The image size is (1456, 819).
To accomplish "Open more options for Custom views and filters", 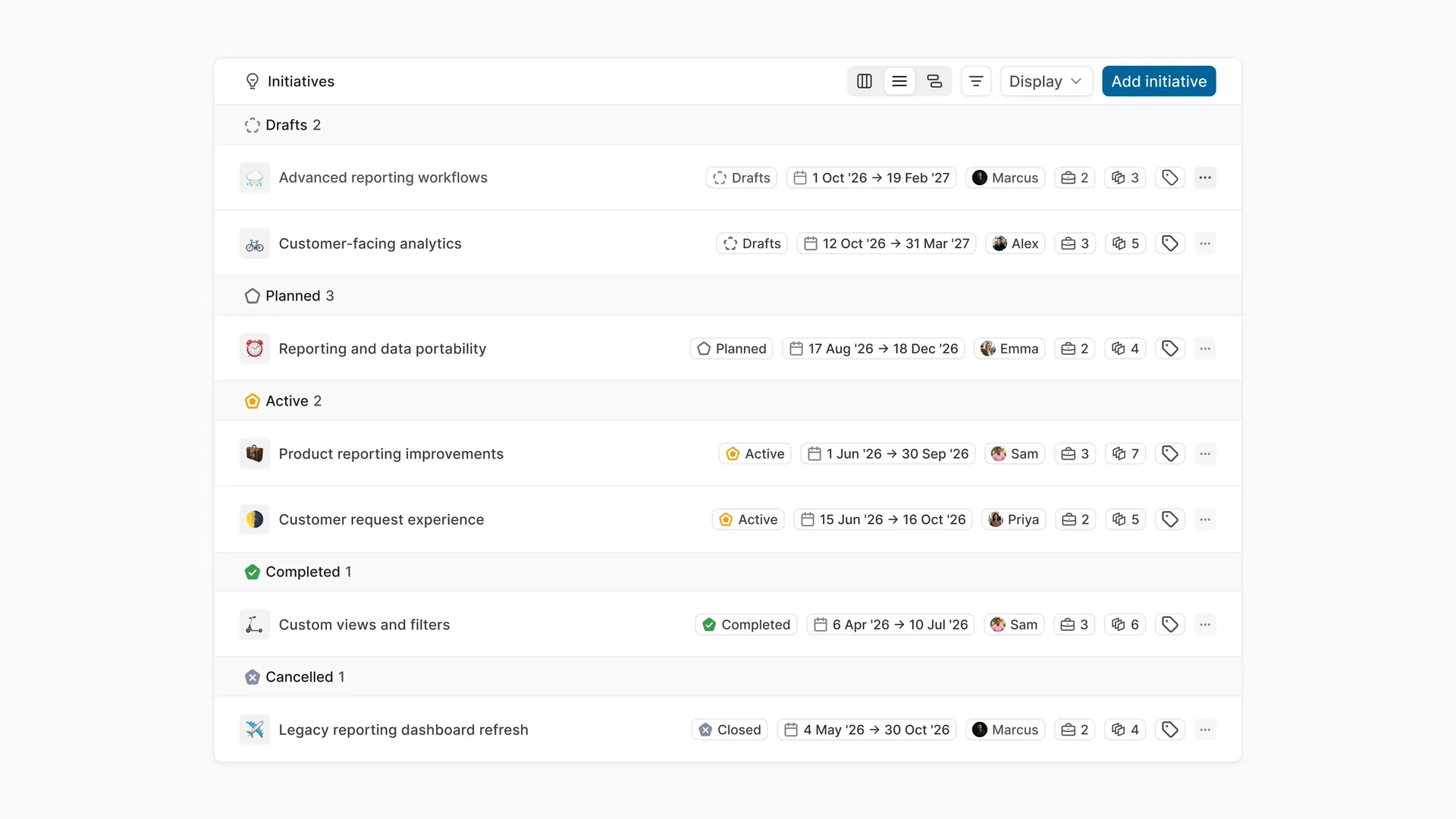I will 1205,625.
